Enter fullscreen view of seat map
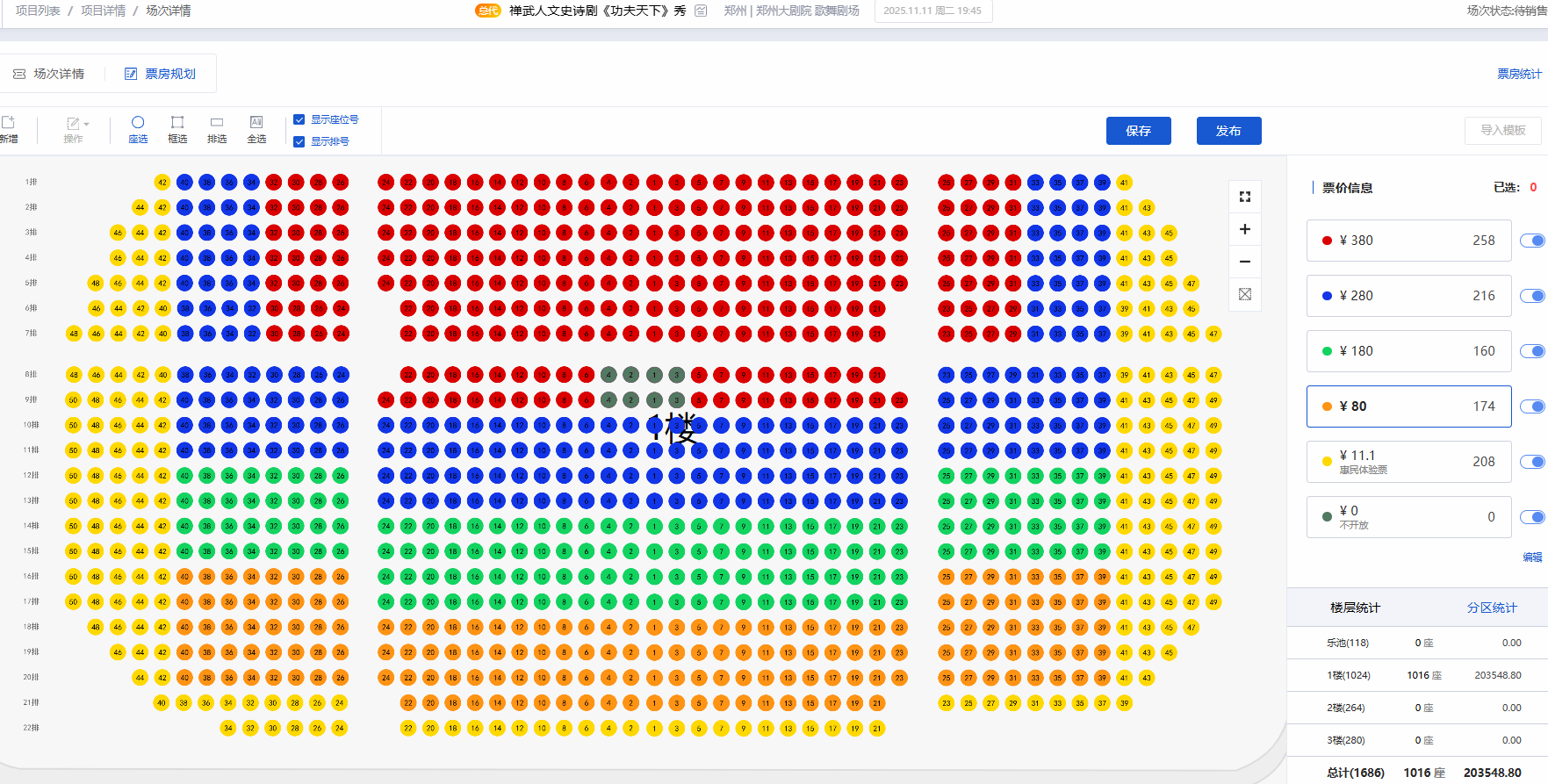The image size is (1548, 784). (x=1244, y=197)
